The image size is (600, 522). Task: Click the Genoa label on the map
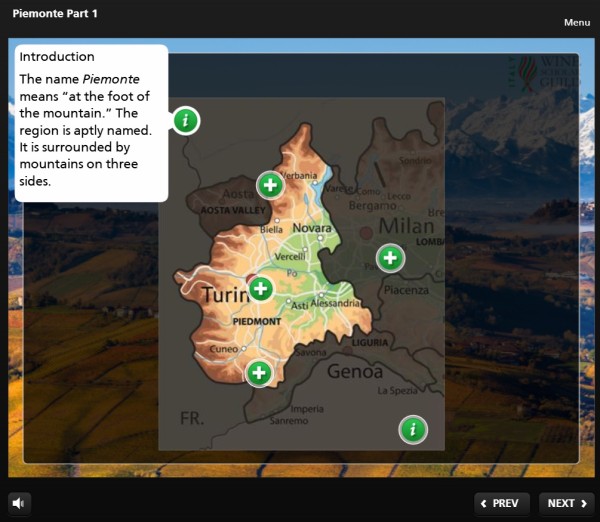[x=355, y=371]
